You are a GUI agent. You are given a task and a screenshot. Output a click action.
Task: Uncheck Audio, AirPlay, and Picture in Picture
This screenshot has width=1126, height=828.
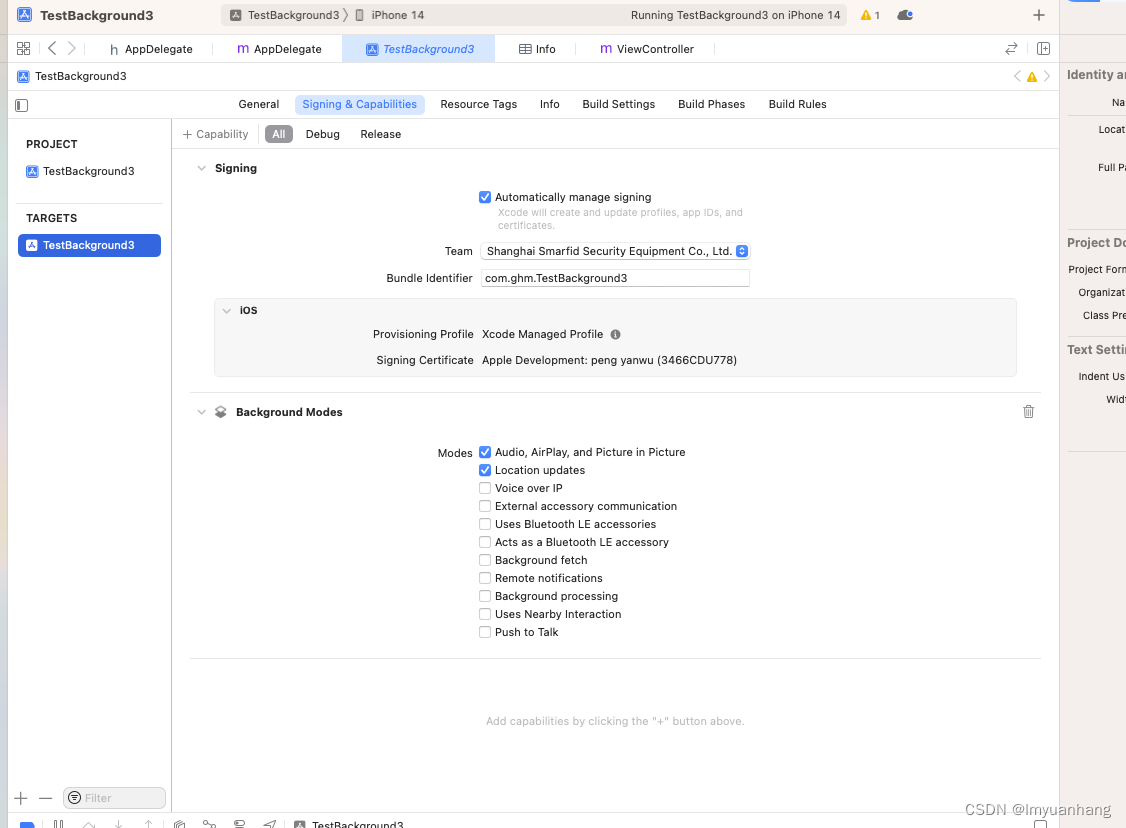pyautogui.click(x=485, y=452)
